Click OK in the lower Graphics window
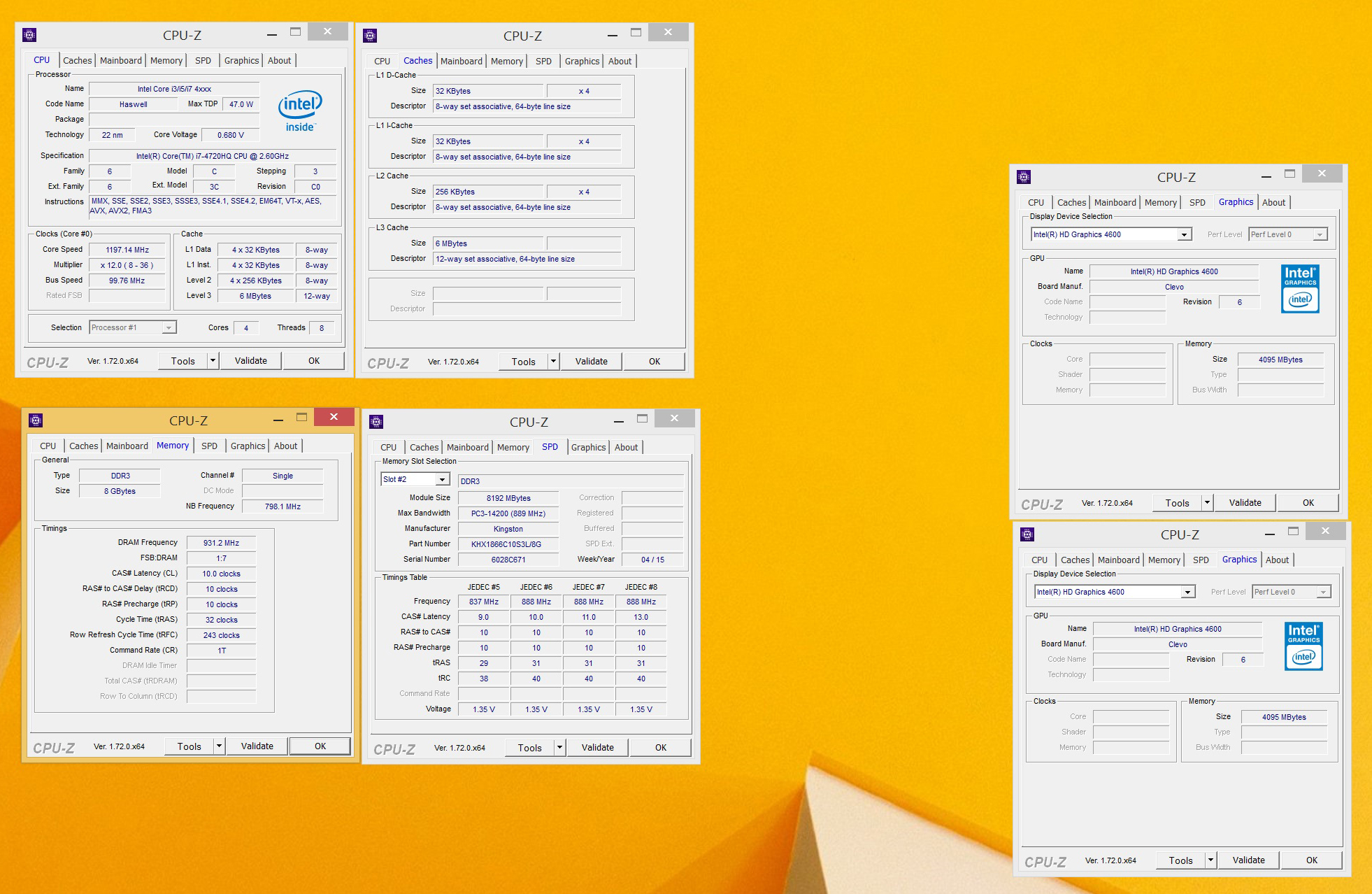Image resolution: width=1372 pixels, height=894 pixels. [x=1311, y=860]
